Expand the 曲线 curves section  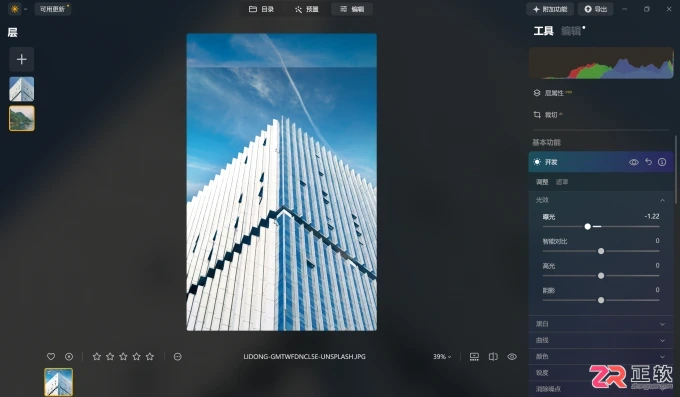tap(601, 340)
